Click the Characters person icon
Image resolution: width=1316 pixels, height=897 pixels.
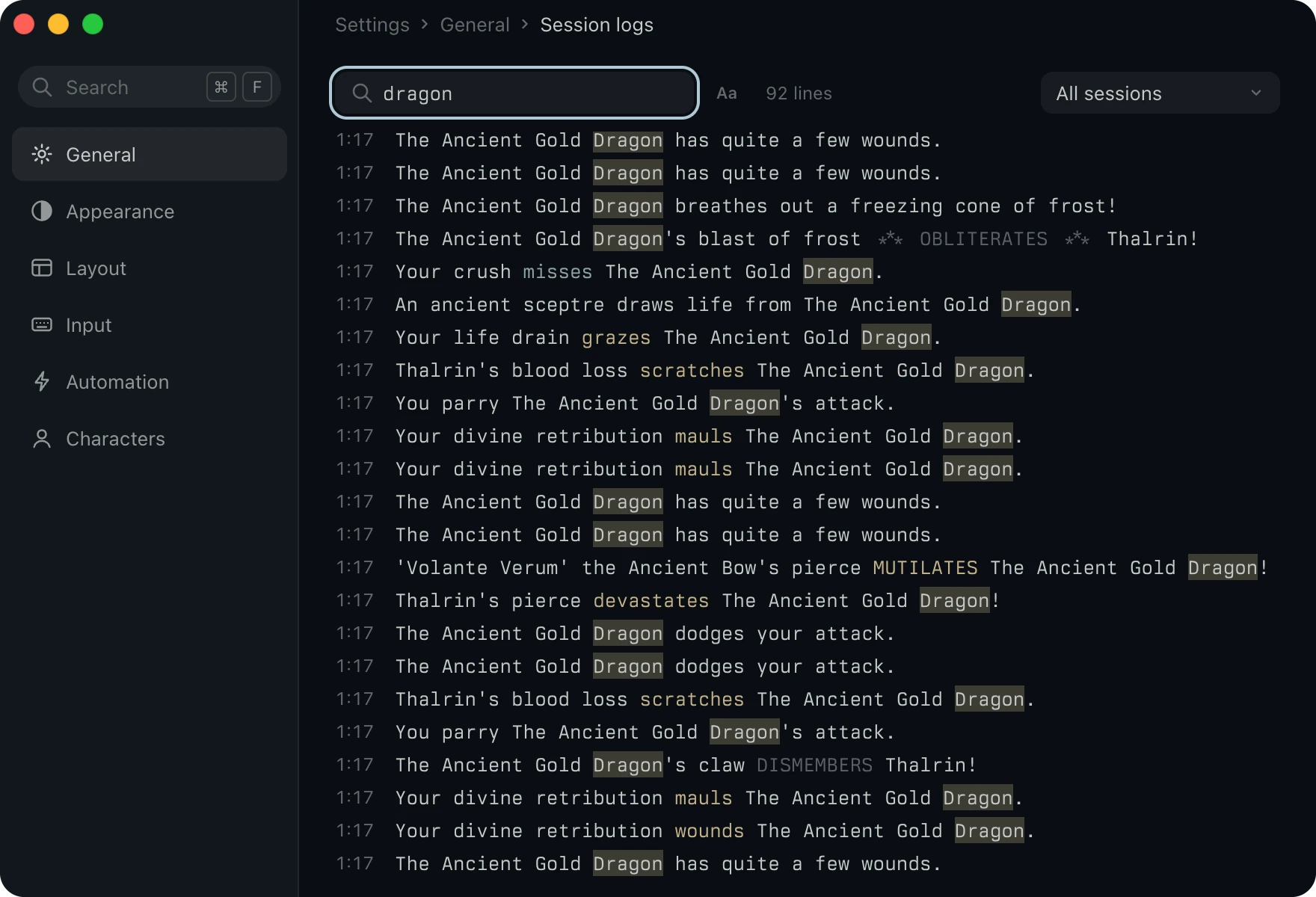[42, 438]
